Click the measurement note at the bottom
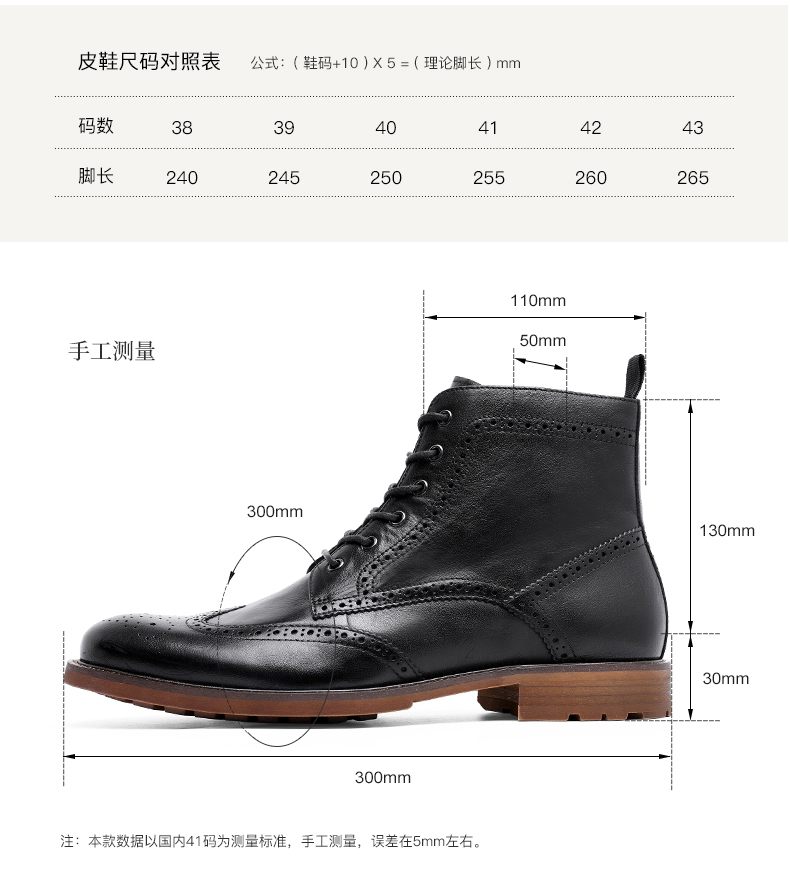 click(x=271, y=841)
